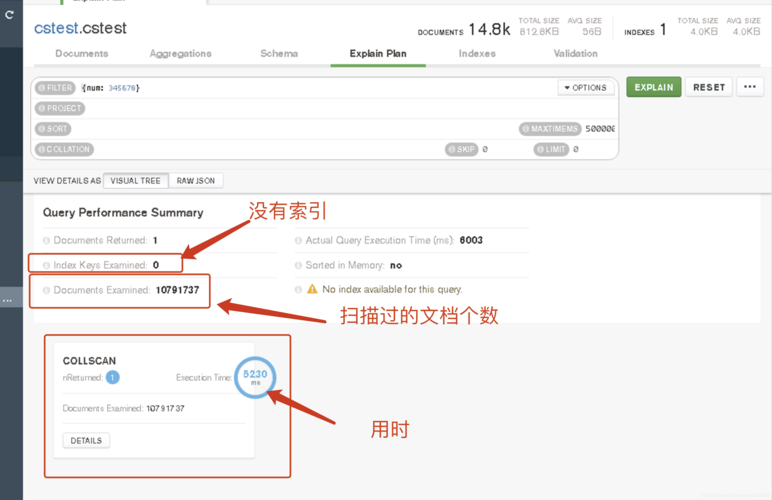
Task: Click the MAXTIMEMS label info icon
Action: pyautogui.click(x=526, y=129)
